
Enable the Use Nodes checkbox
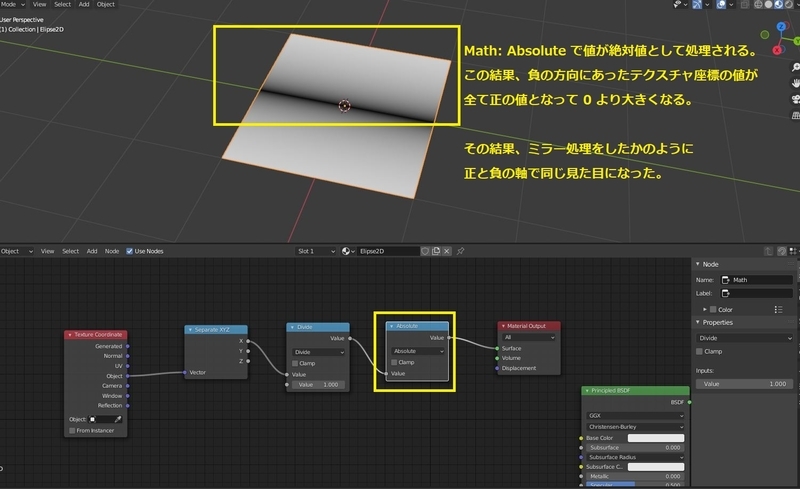(x=130, y=251)
